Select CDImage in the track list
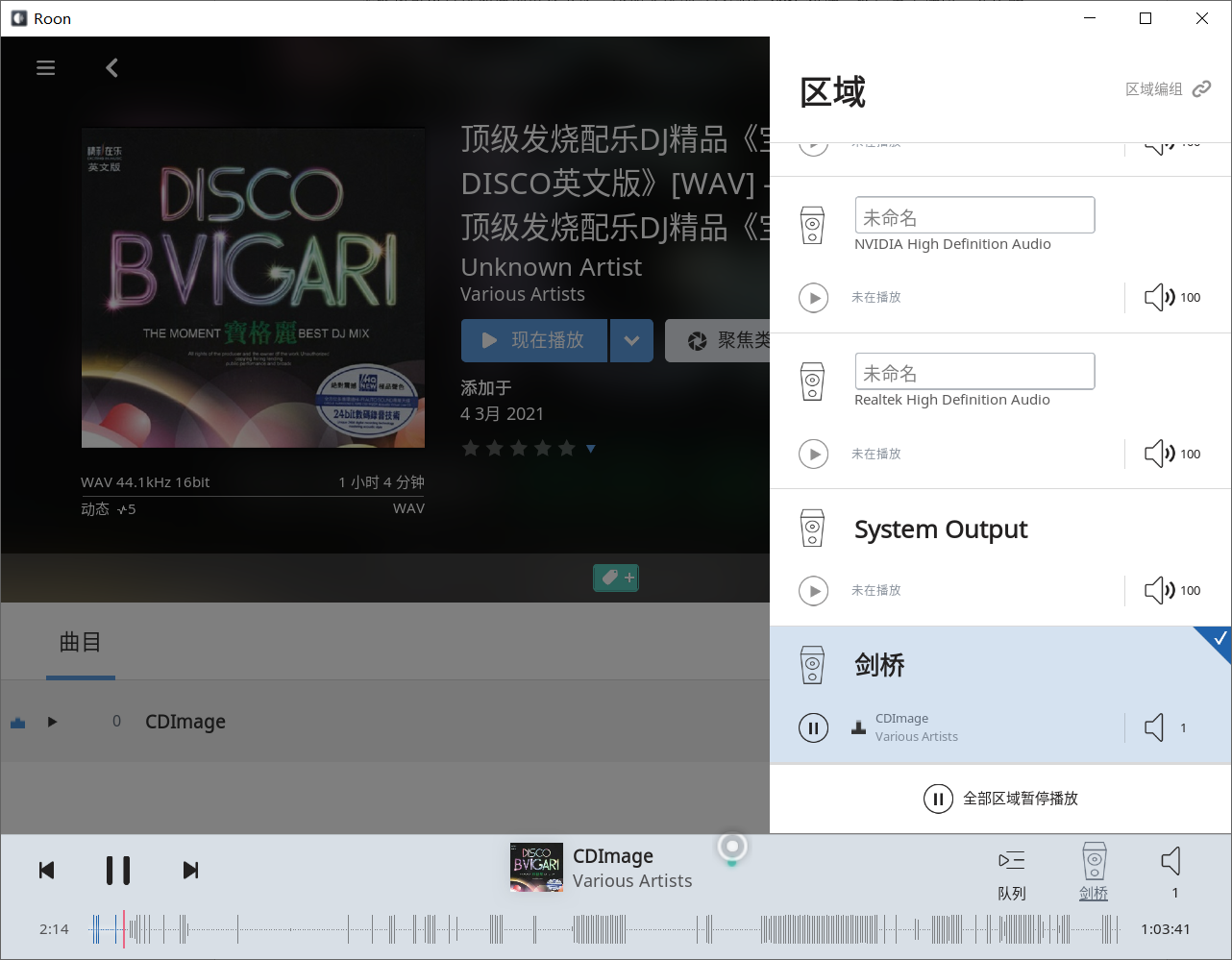The image size is (1232, 960). click(x=185, y=722)
